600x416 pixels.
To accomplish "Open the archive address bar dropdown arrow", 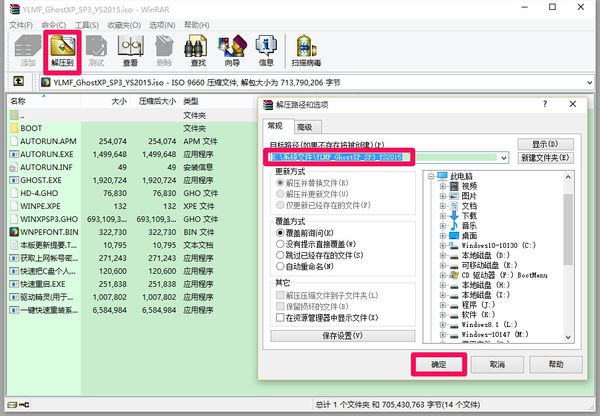I will pos(589,82).
